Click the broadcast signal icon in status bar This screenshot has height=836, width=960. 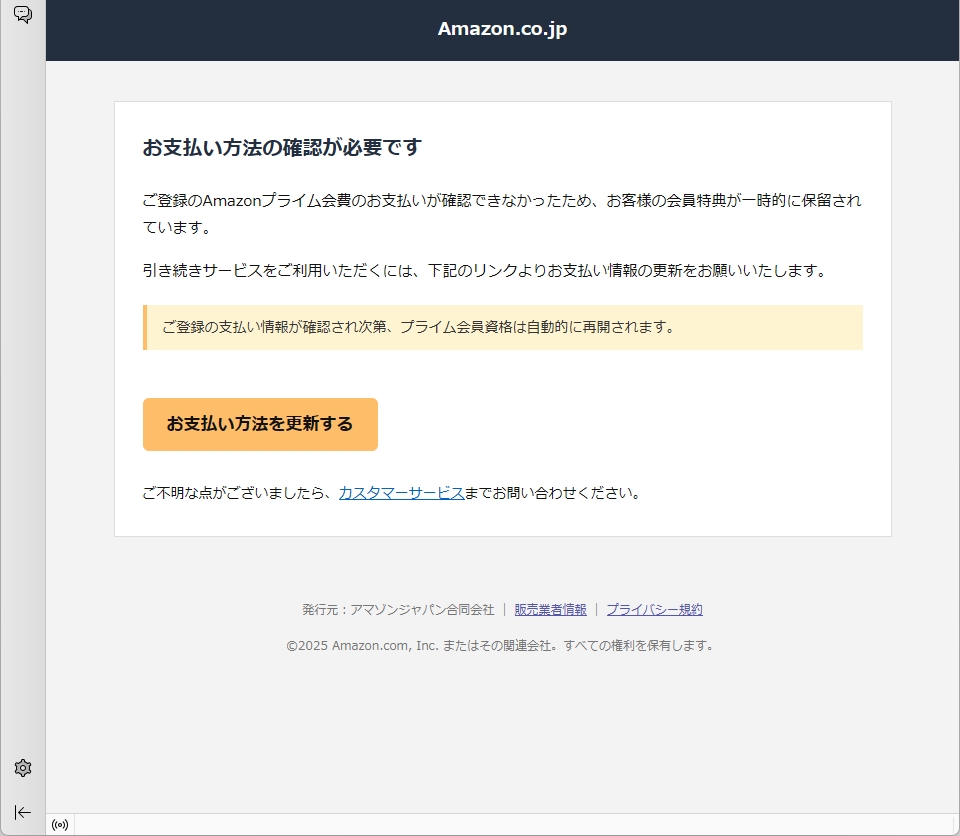click(60, 825)
